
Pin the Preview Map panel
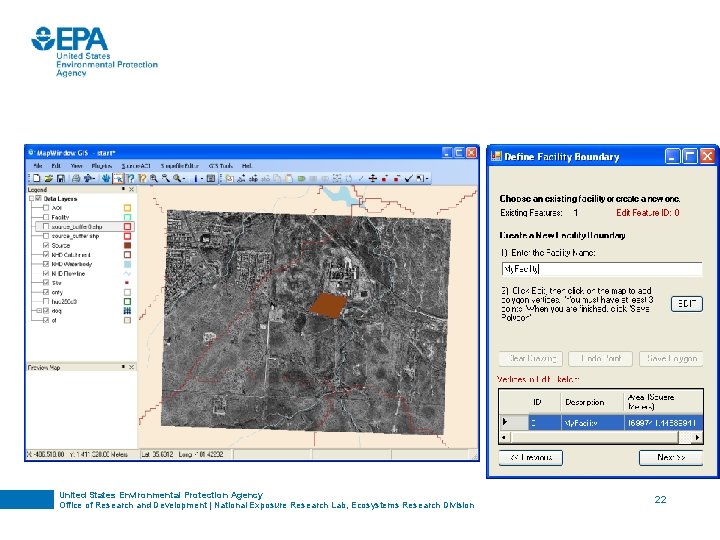click(x=123, y=367)
